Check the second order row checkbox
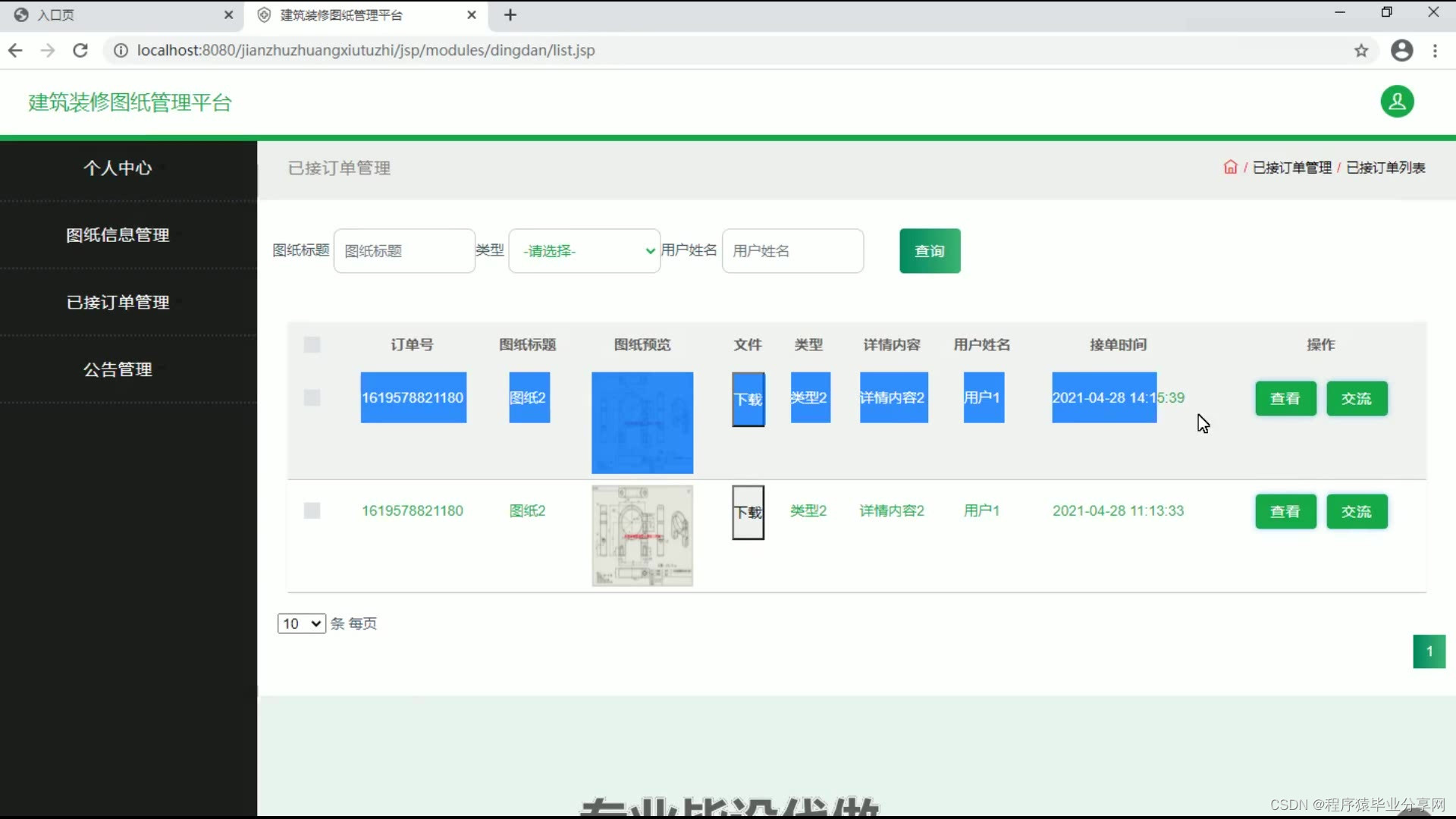 tap(312, 510)
